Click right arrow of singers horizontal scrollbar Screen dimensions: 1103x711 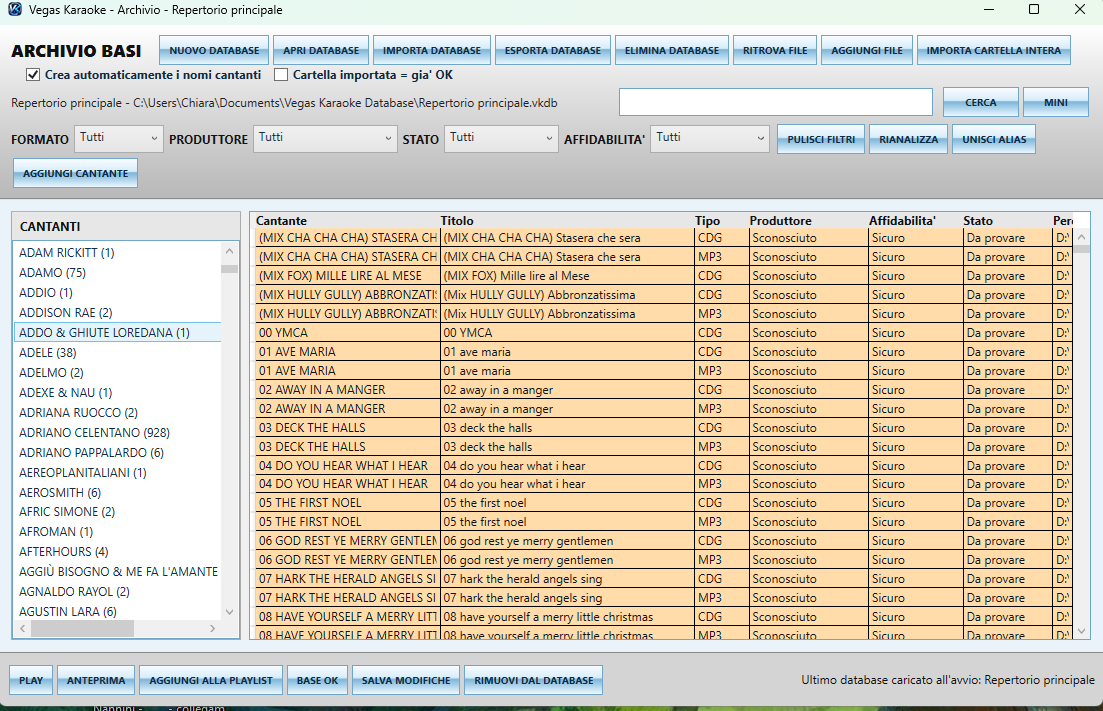212,628
